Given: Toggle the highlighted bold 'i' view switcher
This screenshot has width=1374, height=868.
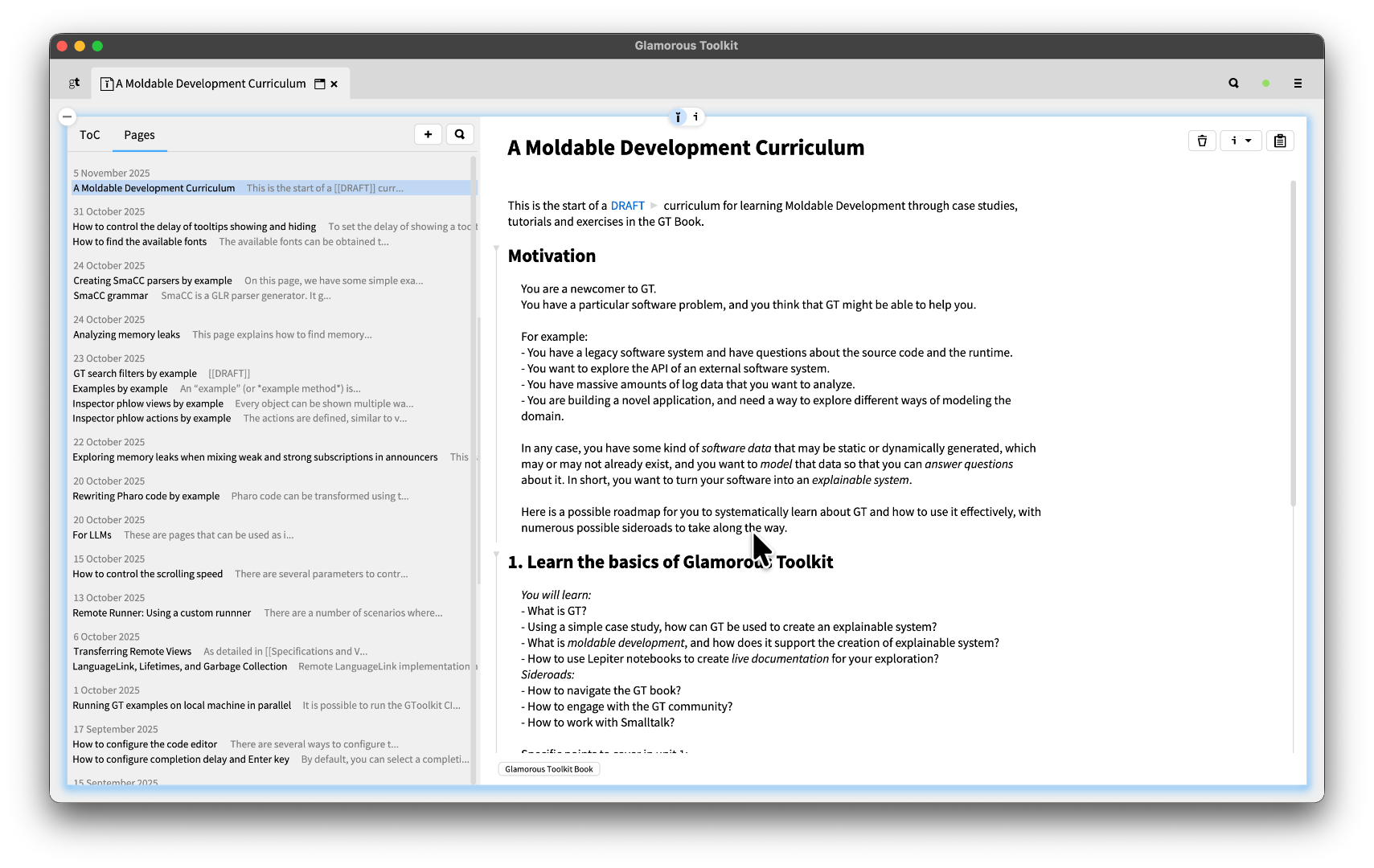Looking at the screenshot, I should 678,117.
